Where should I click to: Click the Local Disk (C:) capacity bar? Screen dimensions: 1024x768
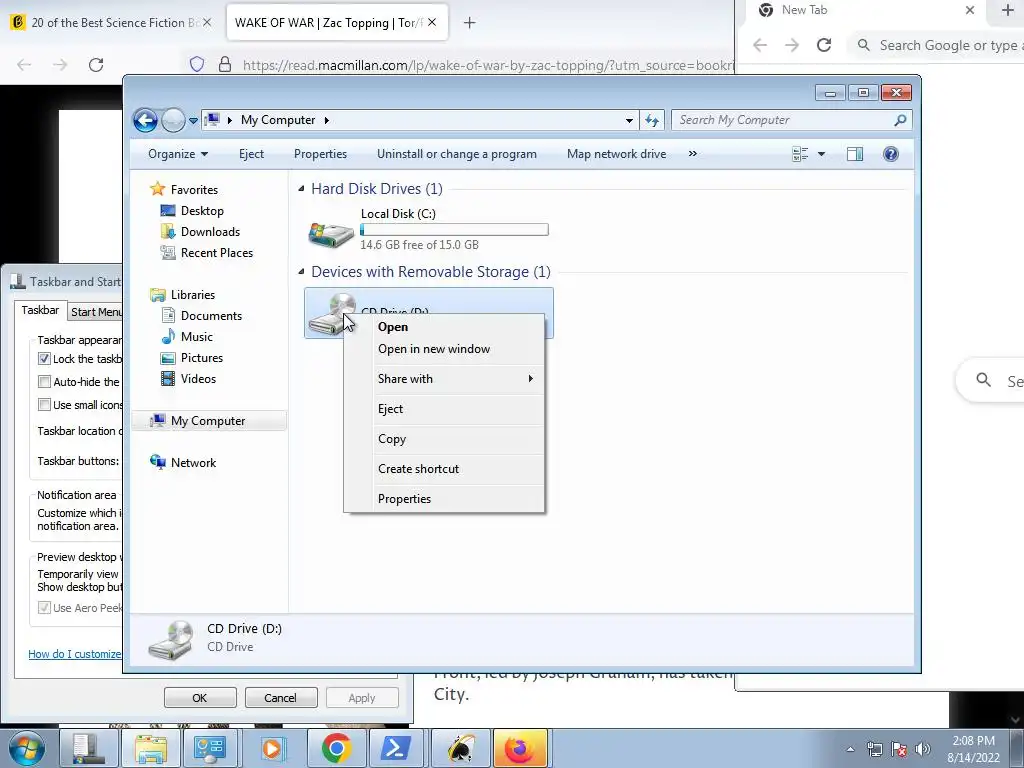pos(455,230)
